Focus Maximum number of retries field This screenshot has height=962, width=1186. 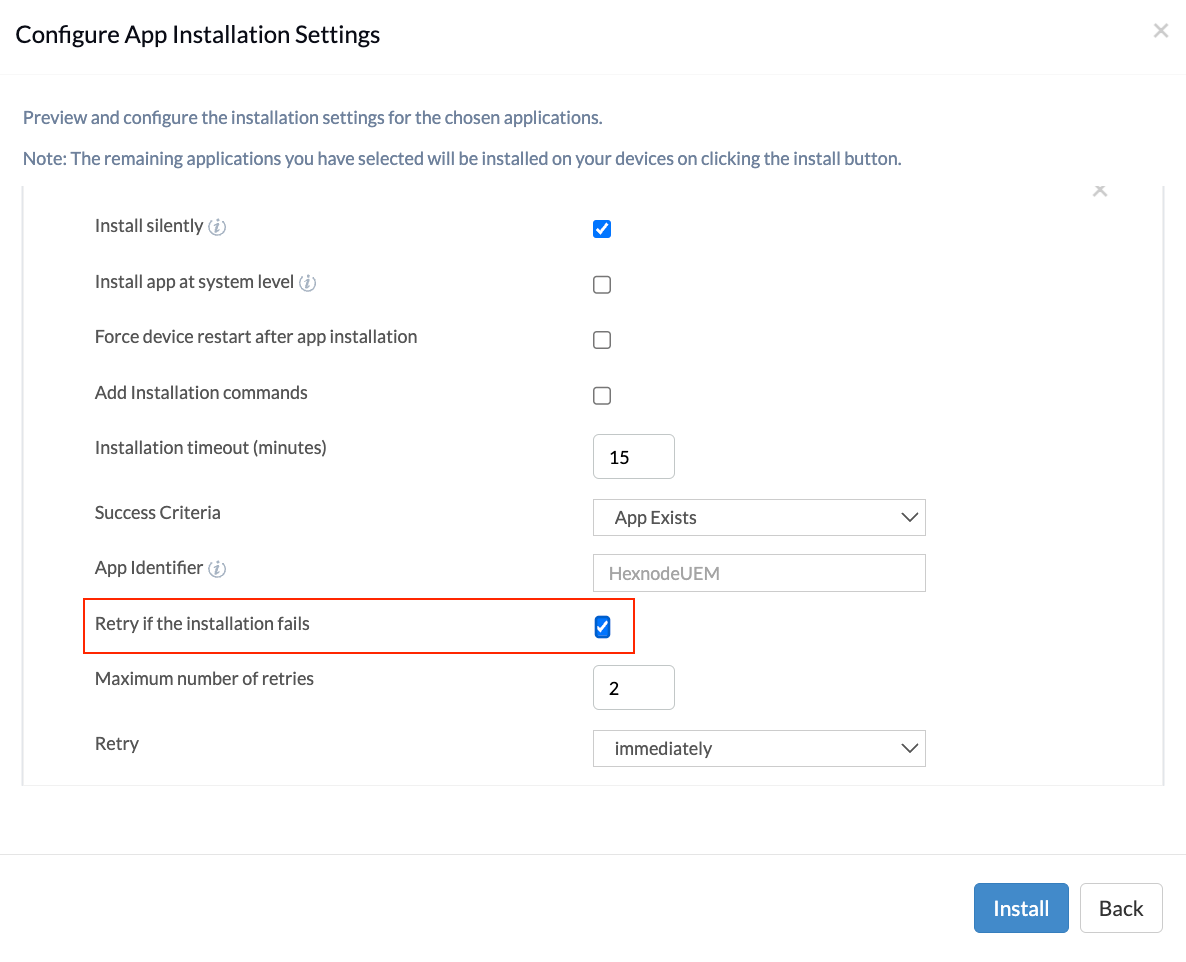[x=634, y=687]
